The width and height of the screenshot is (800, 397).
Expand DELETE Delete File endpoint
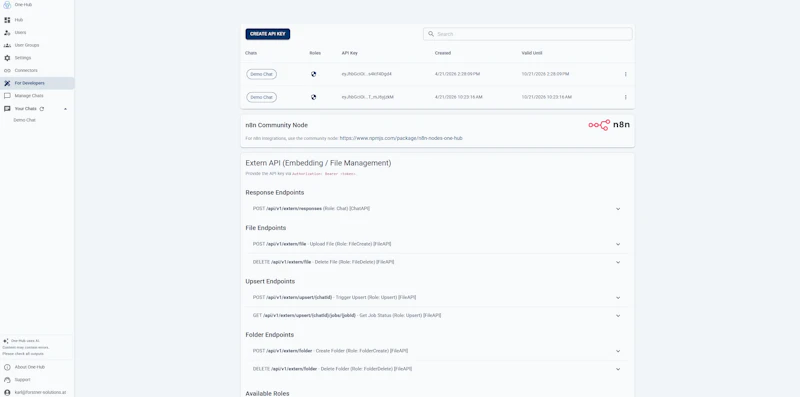(x=618, y=262)
